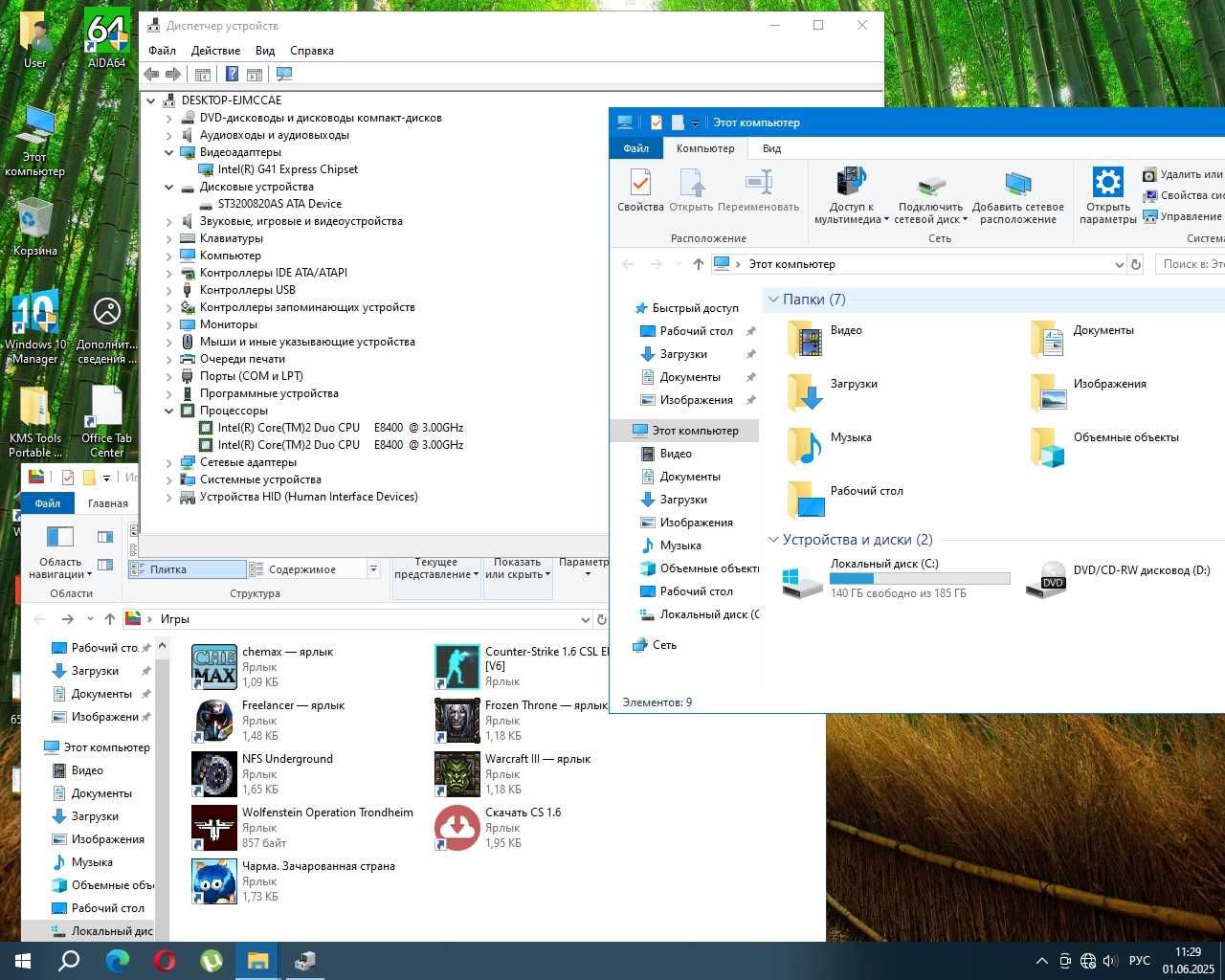
Task: Open Действие menu in Device Manager
Action: coord(215,51)
